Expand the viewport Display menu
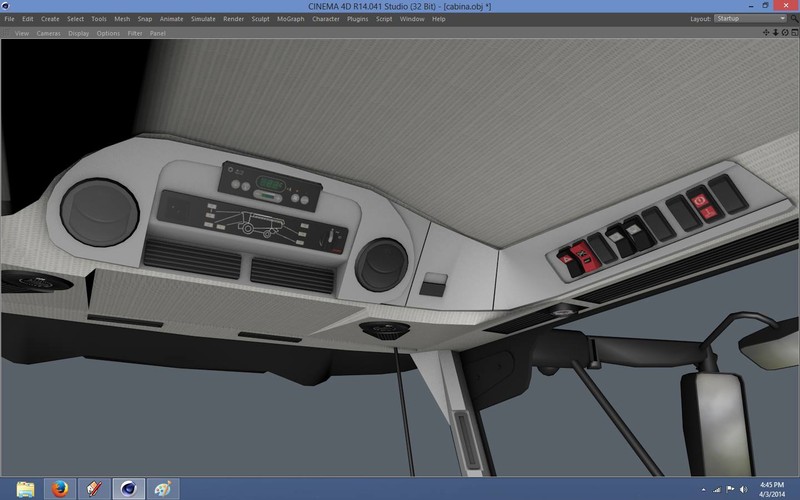Screen dimensions: 800x500 [x=78, y=33]
